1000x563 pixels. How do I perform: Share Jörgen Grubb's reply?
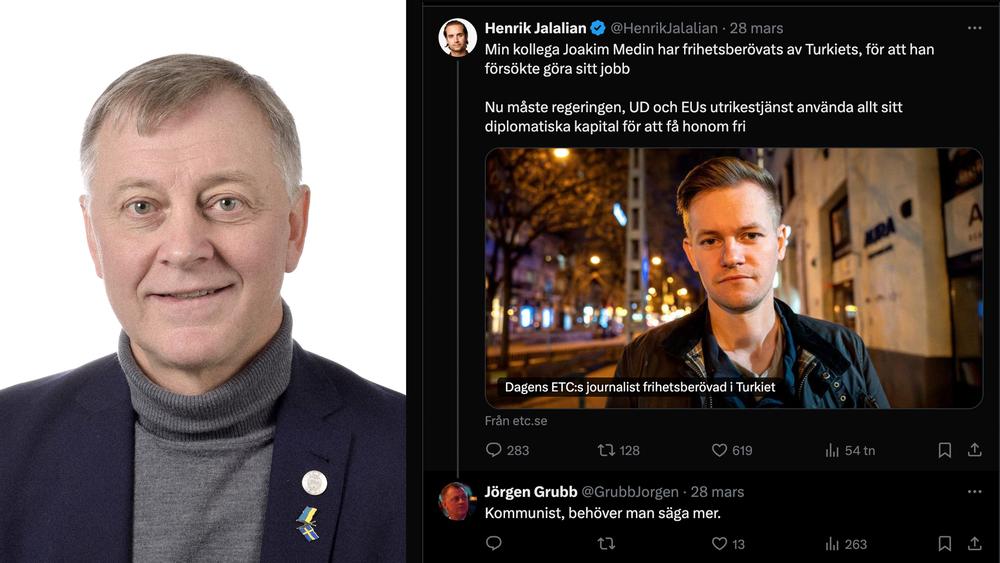[x=974, y=543]
